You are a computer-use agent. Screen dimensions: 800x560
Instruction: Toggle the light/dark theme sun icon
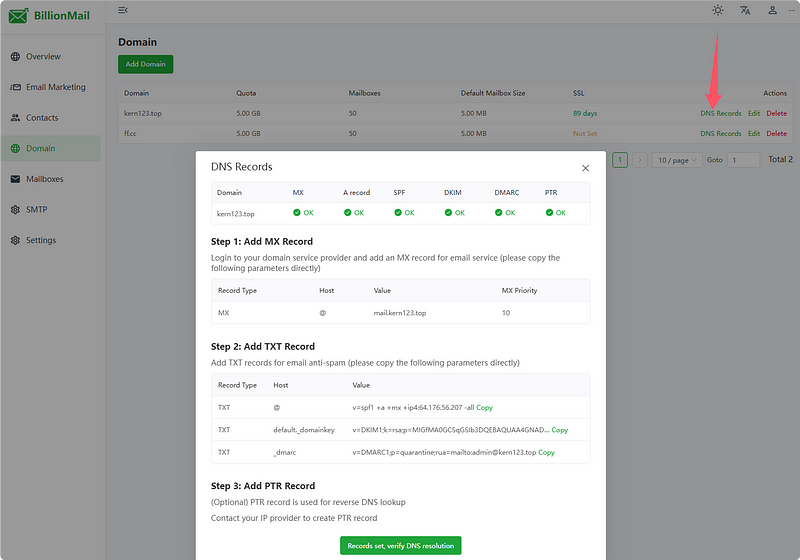(717, 10)
